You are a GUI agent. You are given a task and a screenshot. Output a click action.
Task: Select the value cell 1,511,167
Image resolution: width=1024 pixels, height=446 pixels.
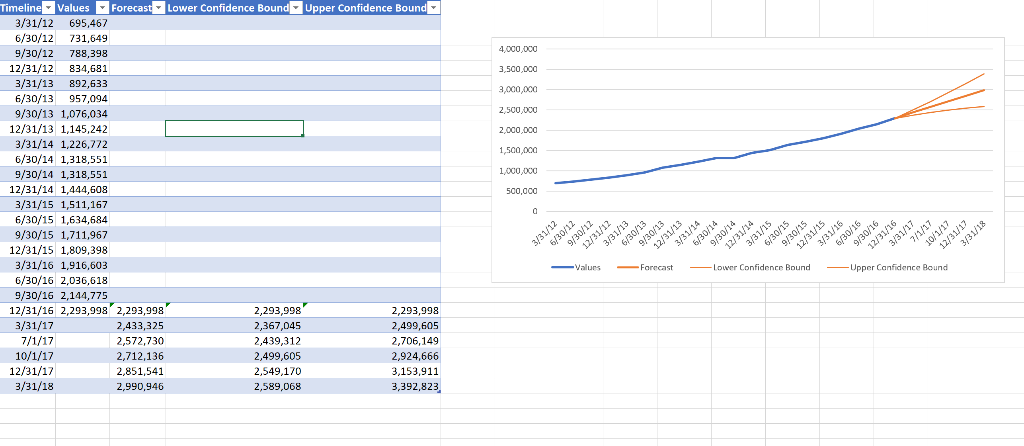(83, 204)
